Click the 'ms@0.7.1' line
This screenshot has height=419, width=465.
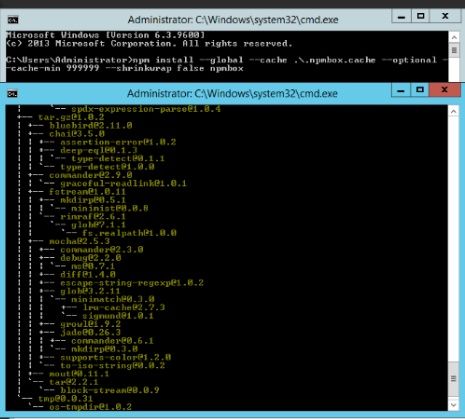point(93,267)
